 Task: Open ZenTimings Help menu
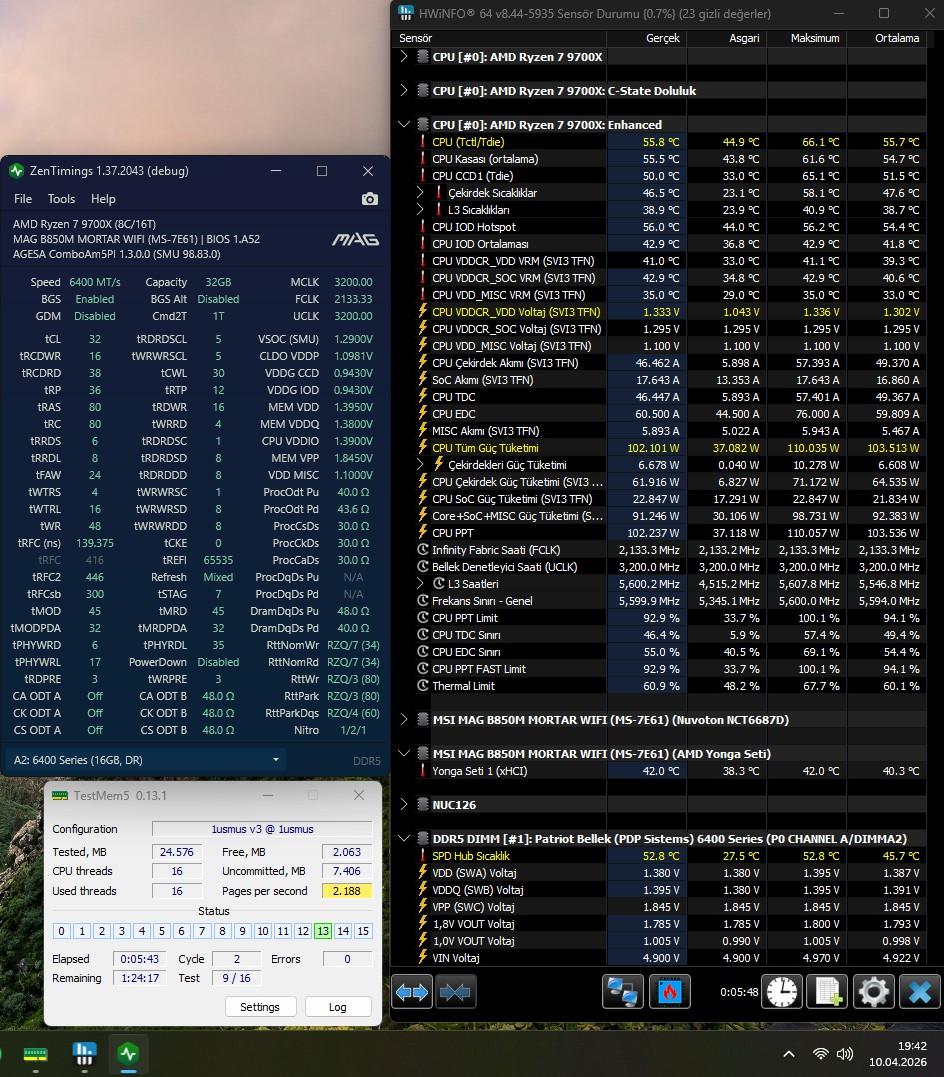(x=103, y=199)
